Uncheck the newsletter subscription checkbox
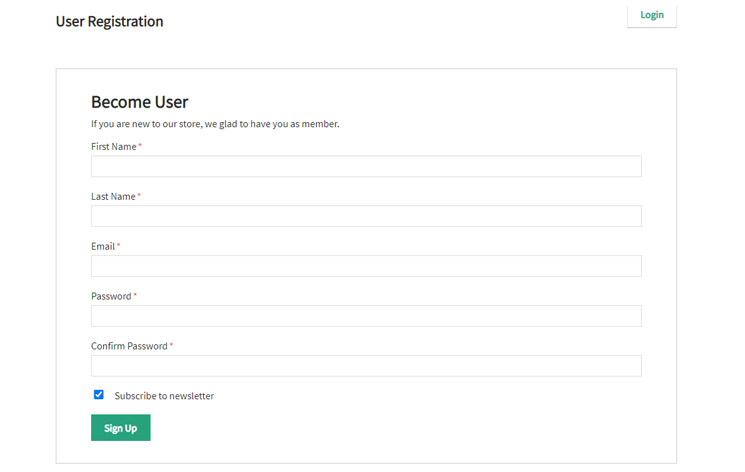This screenshot has height=472, width=745. 99,395
